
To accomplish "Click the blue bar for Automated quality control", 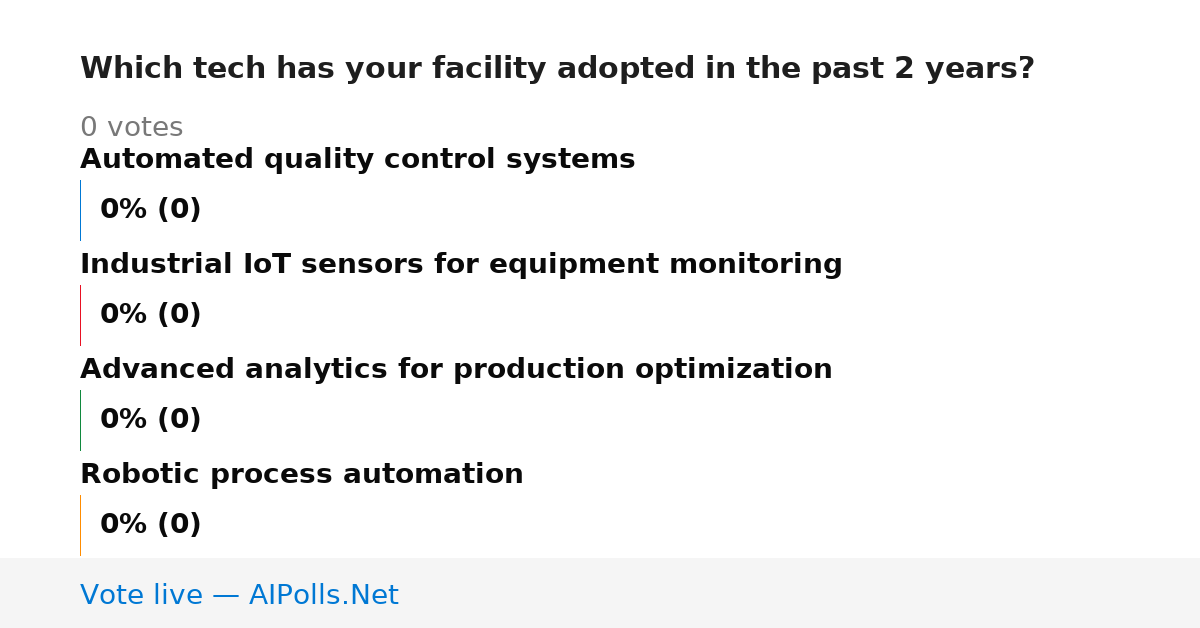I will 80,210.
